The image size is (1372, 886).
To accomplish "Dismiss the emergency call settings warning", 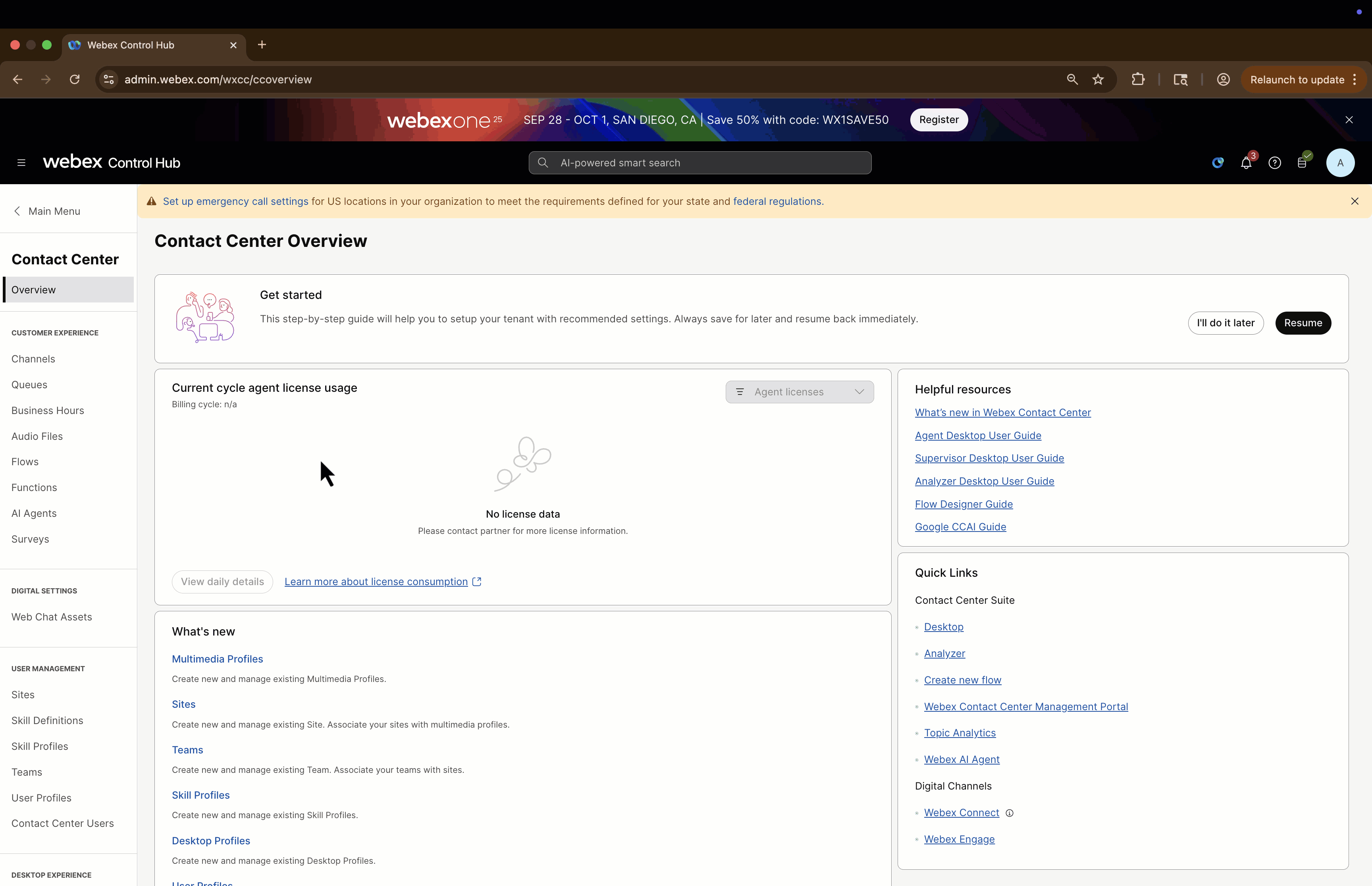I will [1354, 201].
